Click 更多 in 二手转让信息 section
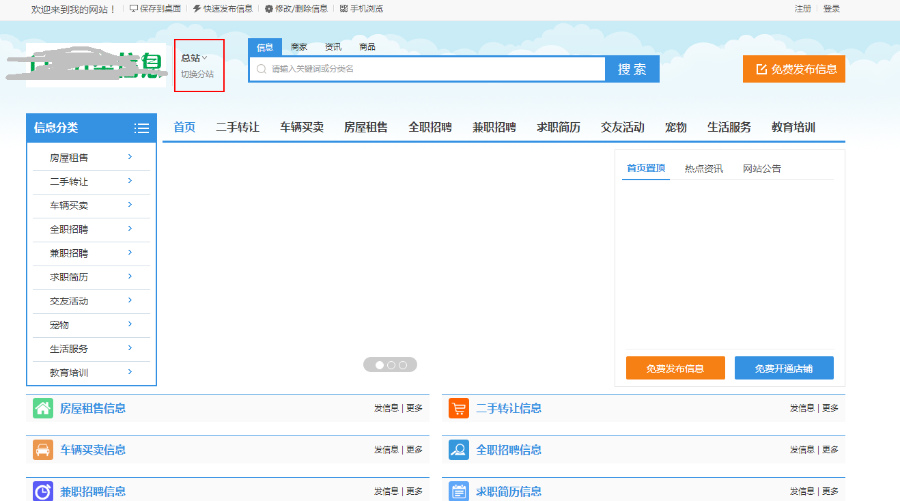This screenshot has width=900, height=501. point(830,408)
